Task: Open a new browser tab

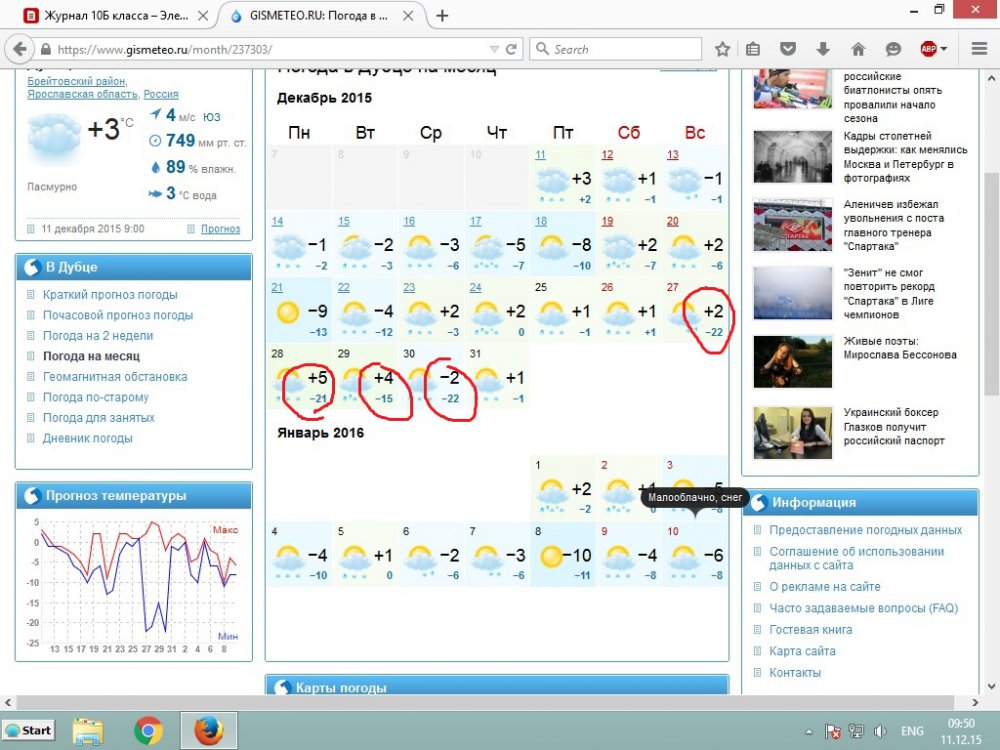Action: [442, 16]
